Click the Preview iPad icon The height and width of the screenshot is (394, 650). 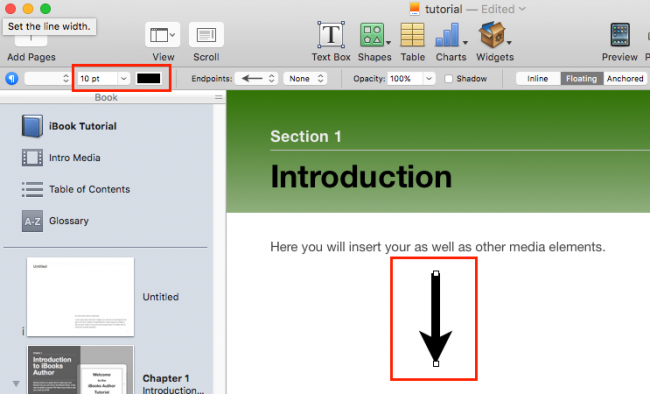(620, 35)
